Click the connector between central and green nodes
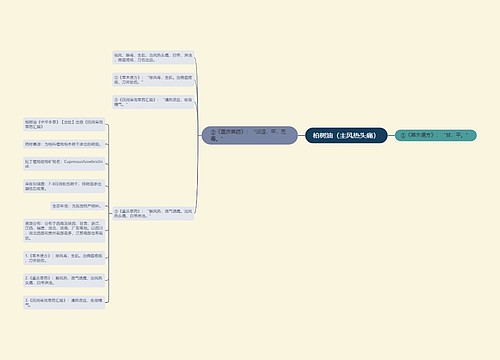The height and width of the screenshot is (360, 500). click(x=391, y=135)
